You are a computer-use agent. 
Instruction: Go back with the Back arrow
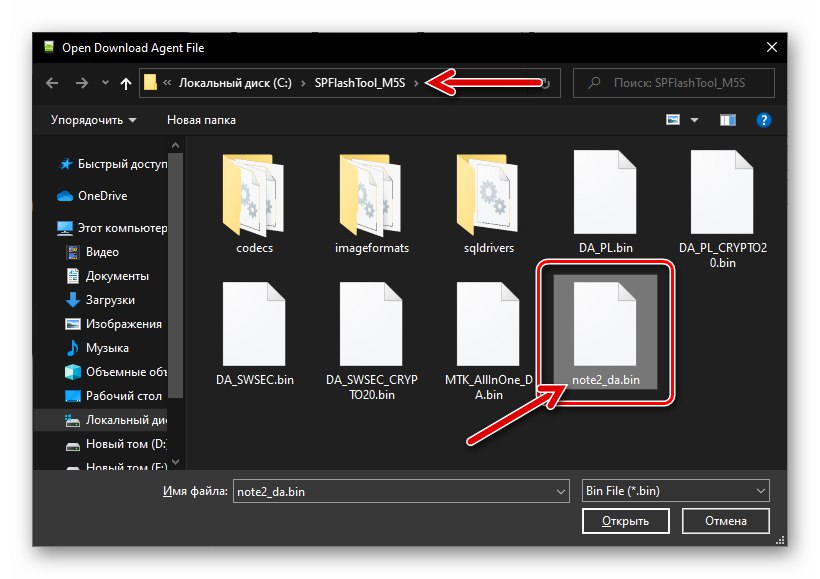tap(52, 83)
